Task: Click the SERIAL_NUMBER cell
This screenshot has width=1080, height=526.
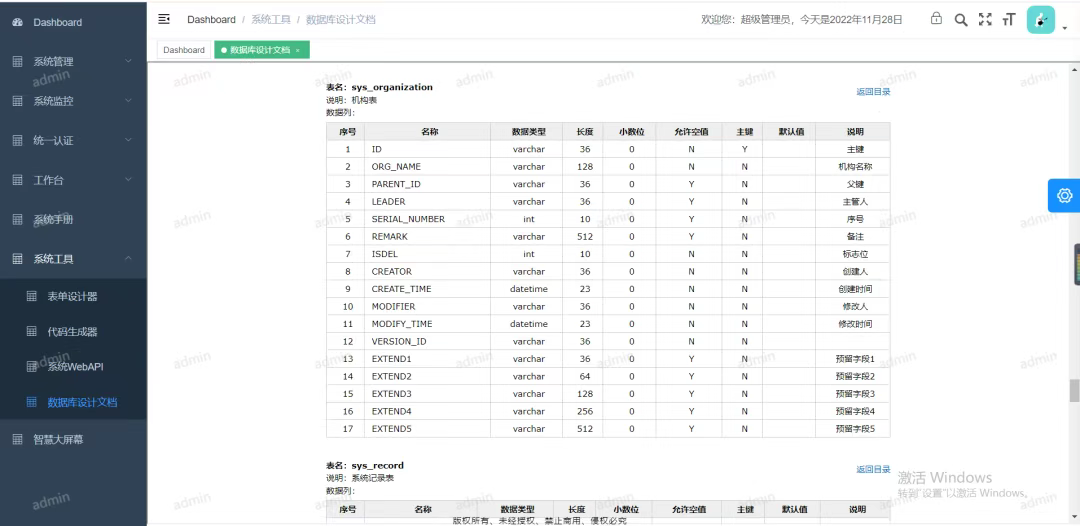Action: tap(427, 219)
